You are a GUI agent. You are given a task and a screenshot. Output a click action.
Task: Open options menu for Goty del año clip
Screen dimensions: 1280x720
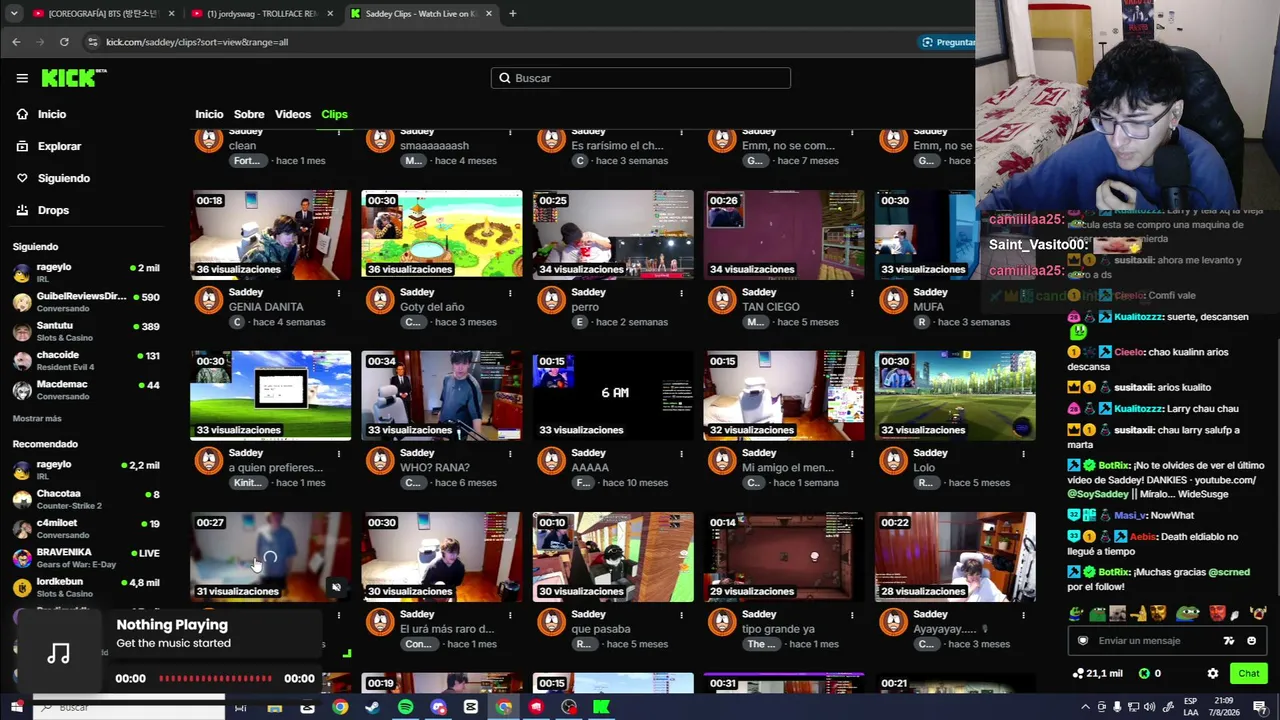pyautogui.click(x=510, y=293)
